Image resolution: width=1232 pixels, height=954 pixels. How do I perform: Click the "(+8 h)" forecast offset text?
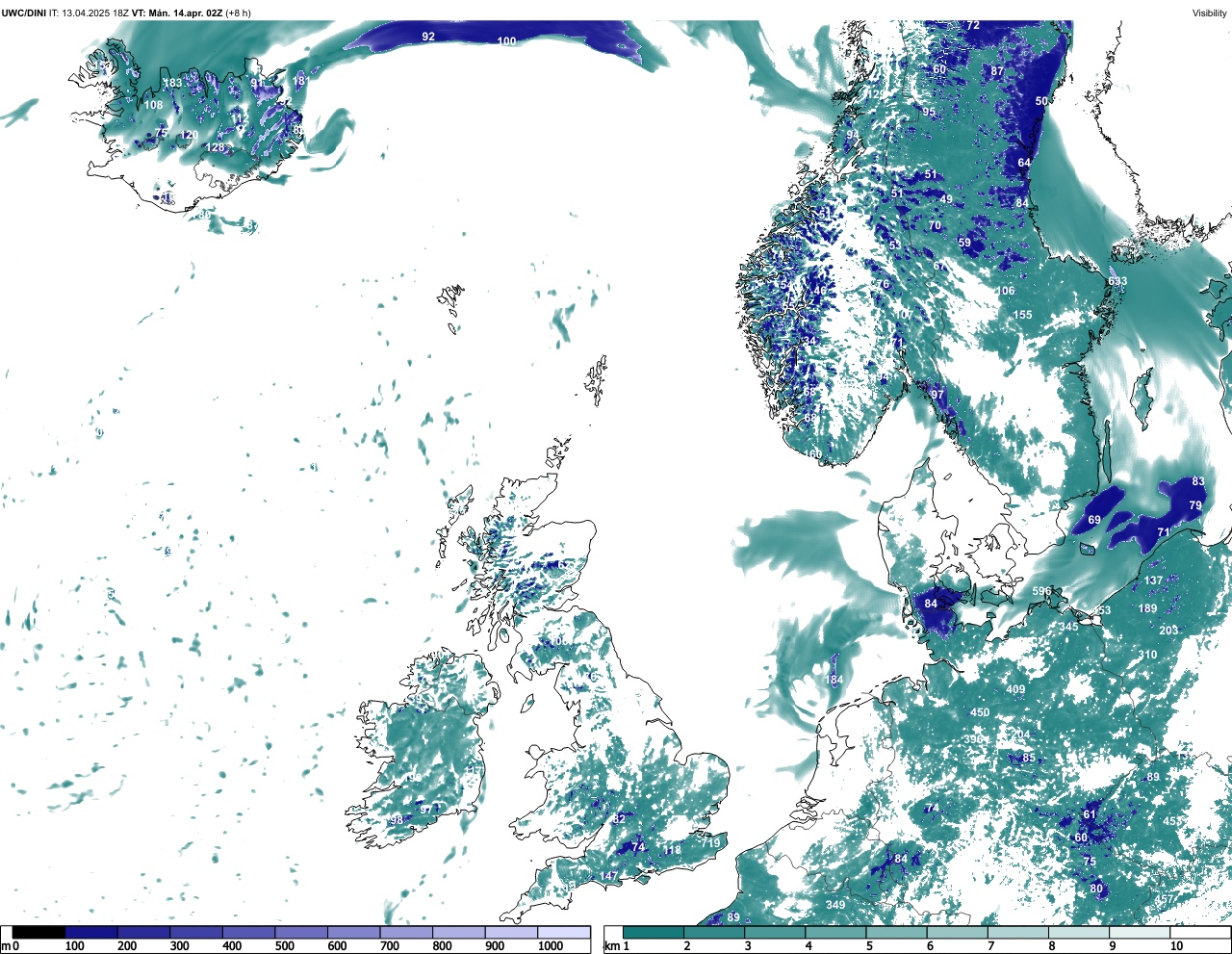pos(239,13)
